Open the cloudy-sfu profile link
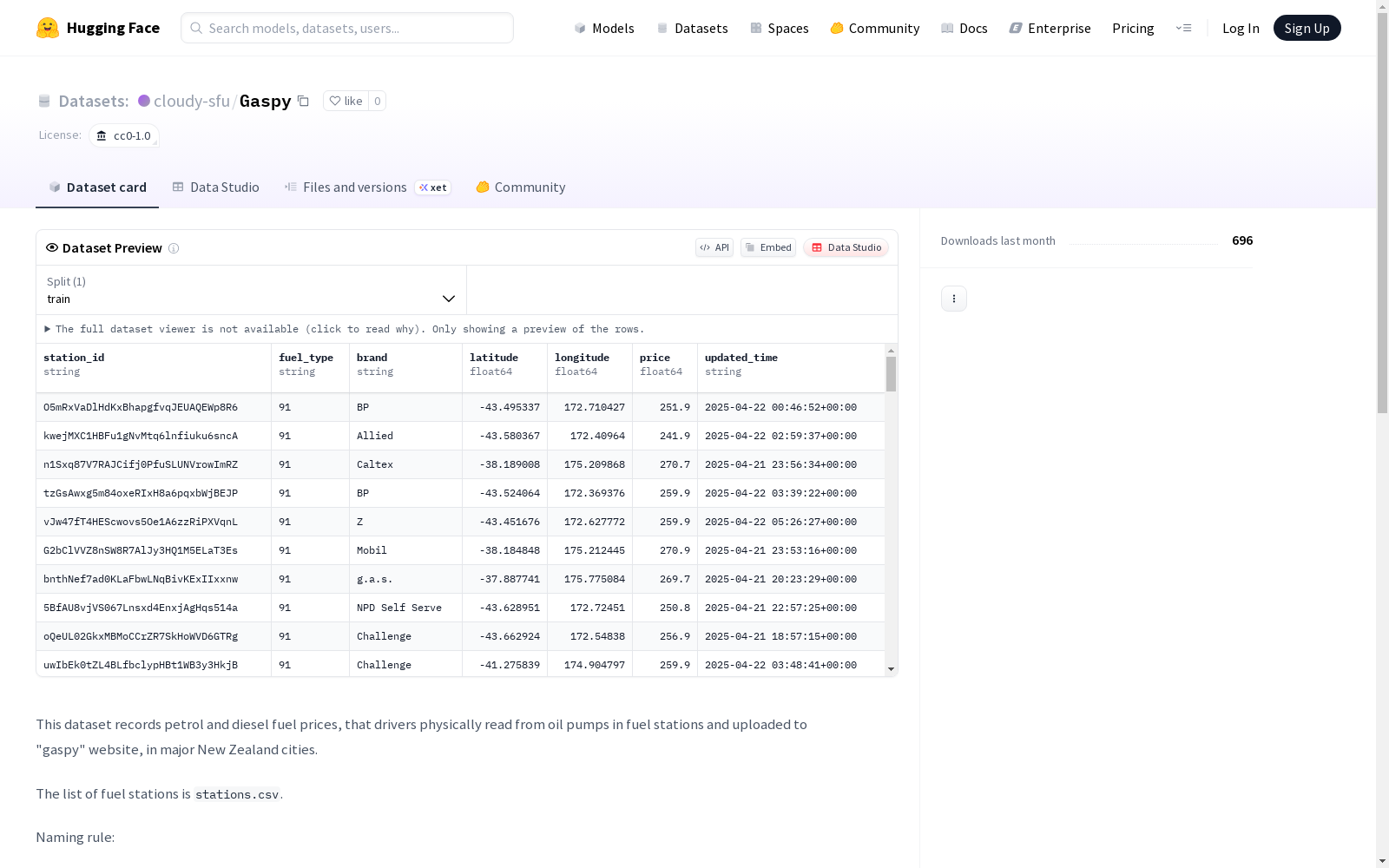Viewport: 1389px width, 868px height. pos(192,101)
